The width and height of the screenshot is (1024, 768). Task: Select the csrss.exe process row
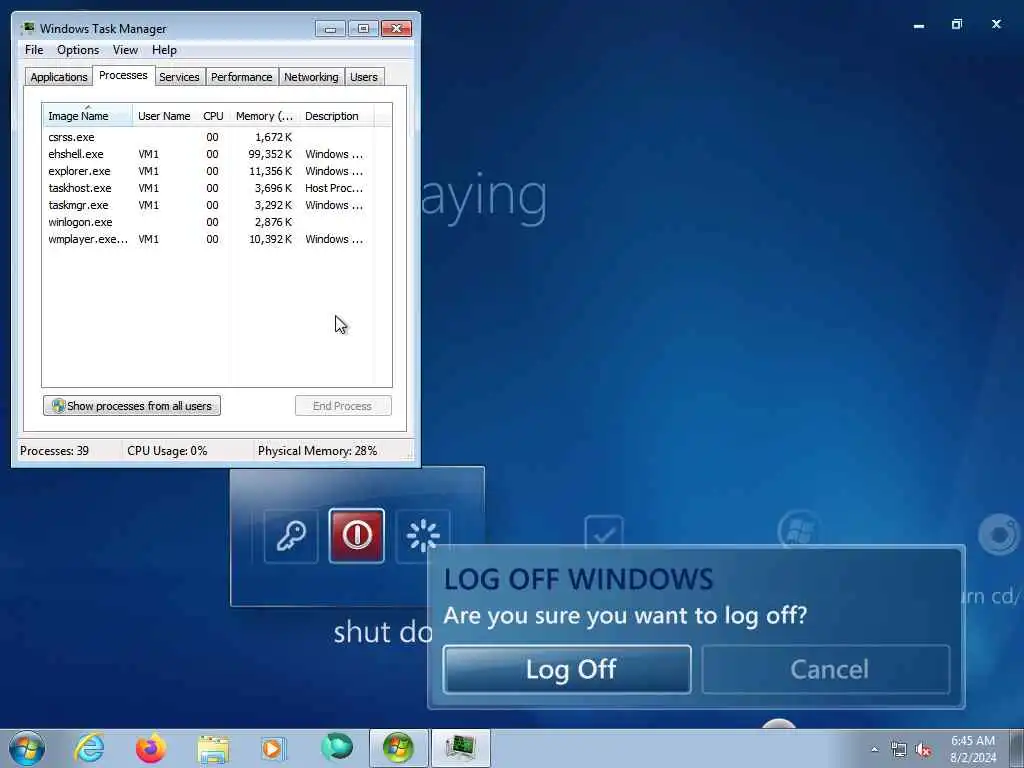click(209, 137)
